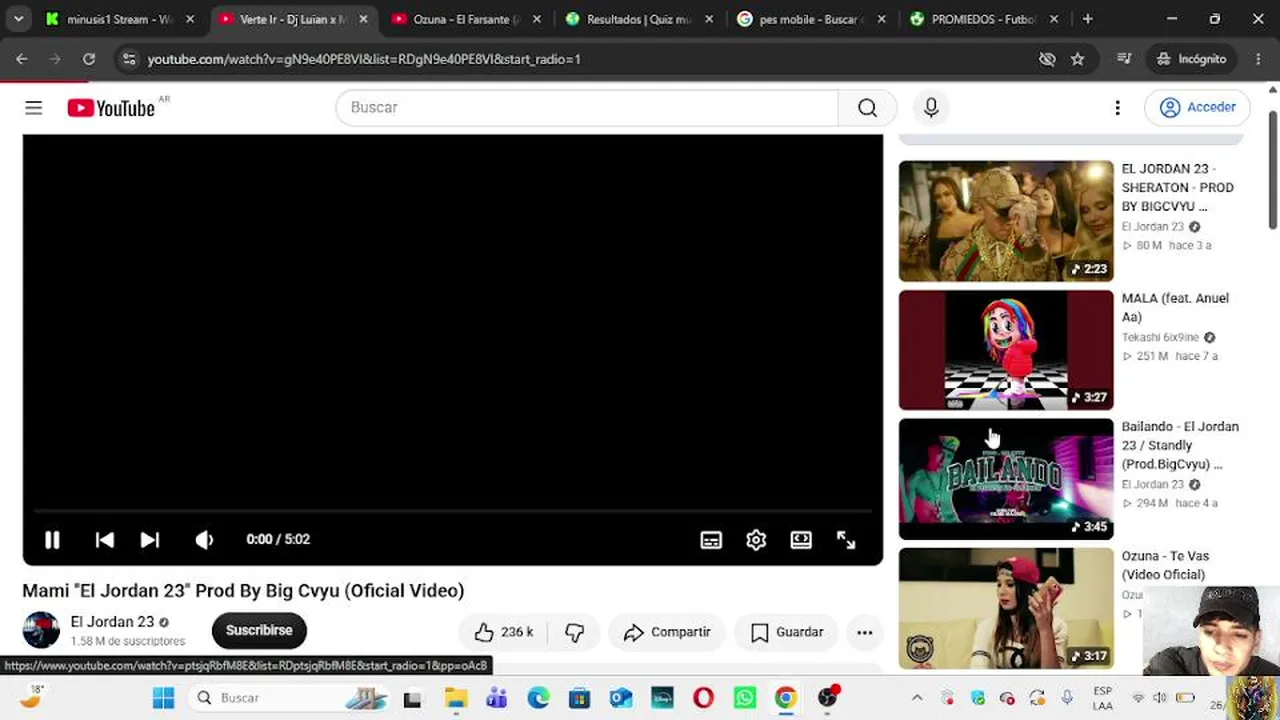
Task: Skip to the next video
Action: point(150,540)
